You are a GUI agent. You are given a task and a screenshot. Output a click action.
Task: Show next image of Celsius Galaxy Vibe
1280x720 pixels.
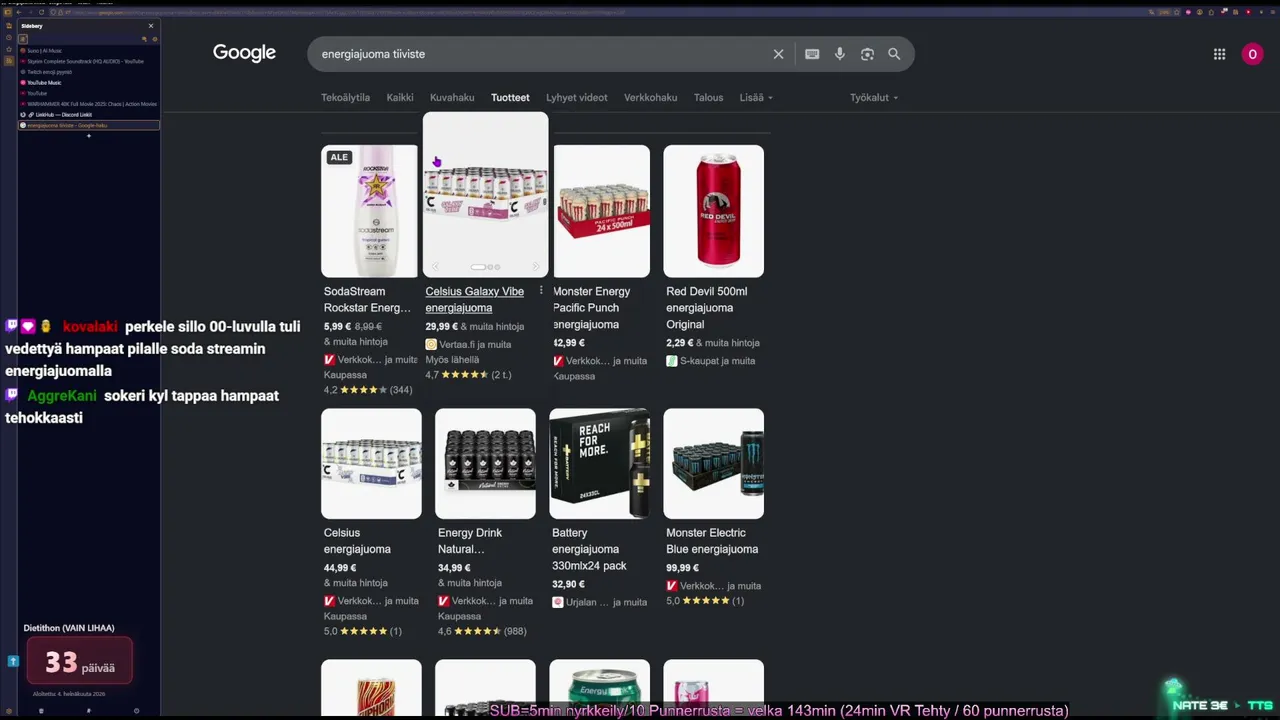(536, 267)
